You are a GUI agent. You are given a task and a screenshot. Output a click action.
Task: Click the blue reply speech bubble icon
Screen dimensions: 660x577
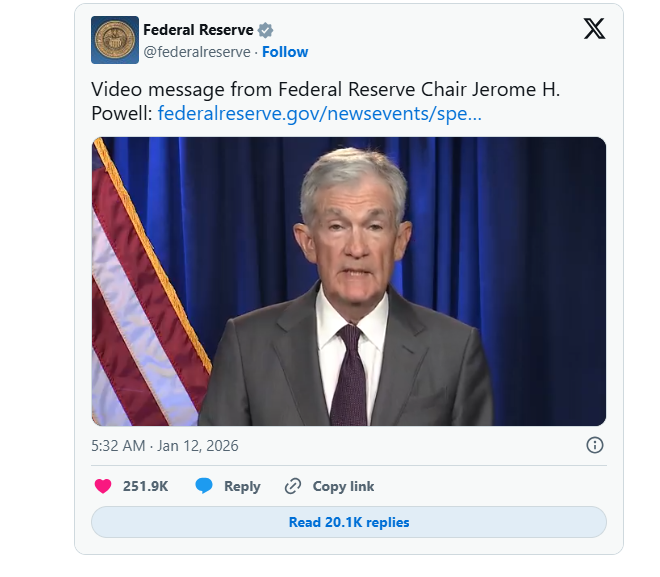204,486
